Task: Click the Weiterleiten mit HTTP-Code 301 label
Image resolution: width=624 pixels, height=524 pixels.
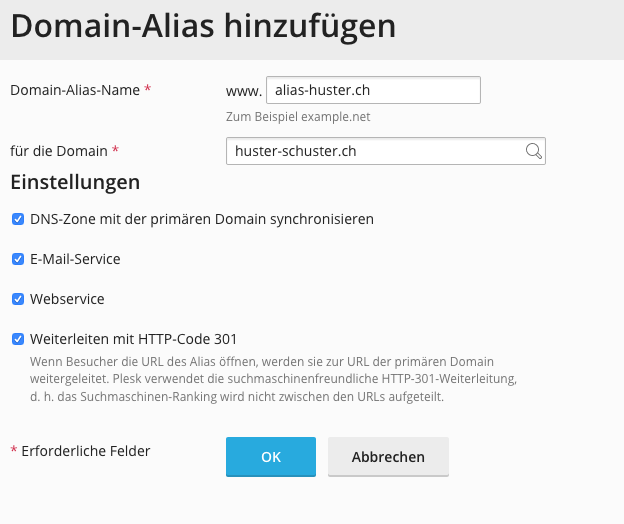Action: pyautogui.click(x=133, y=339)
